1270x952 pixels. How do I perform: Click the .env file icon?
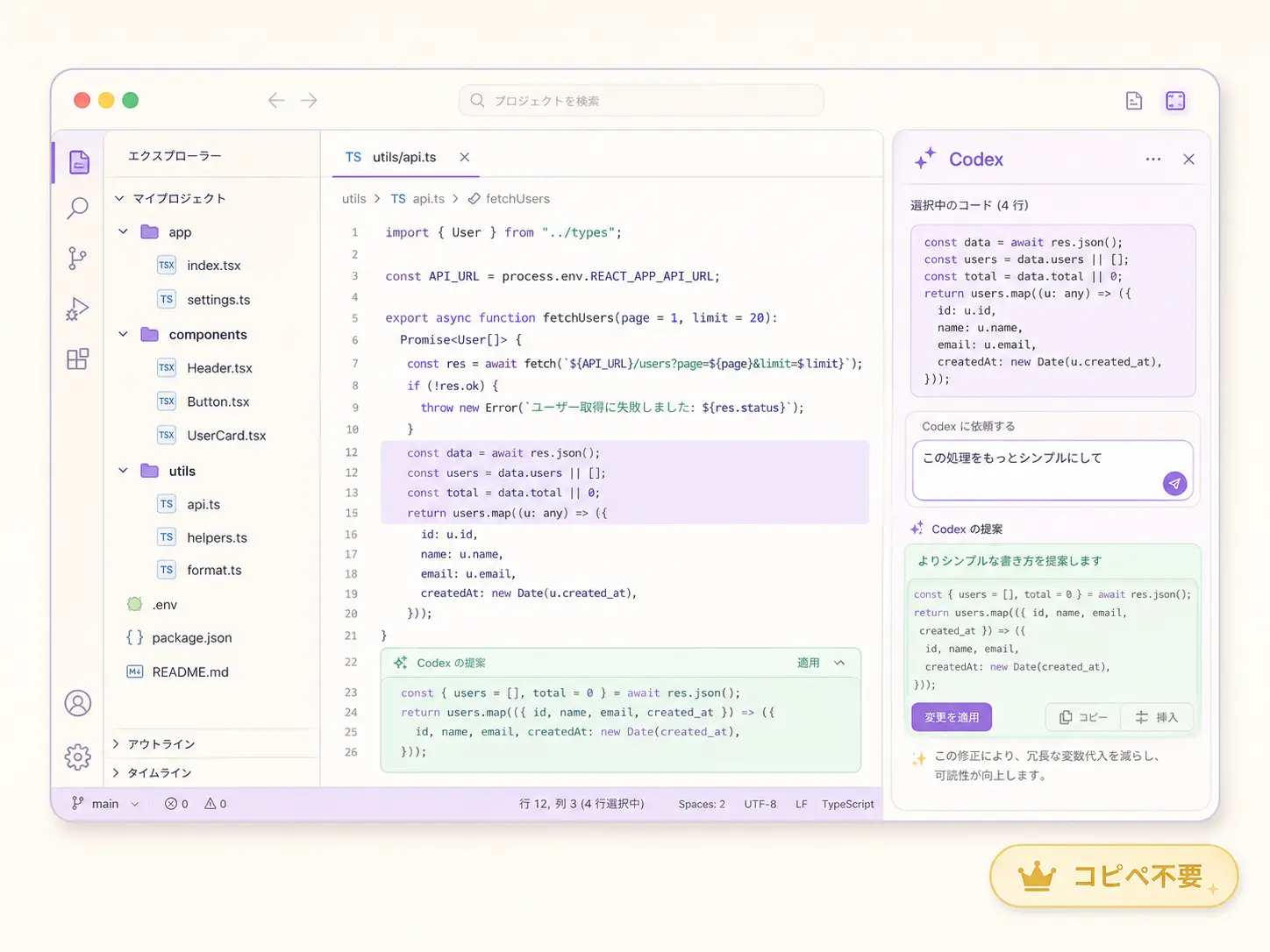pyautogui.click(x=134, y=604)
